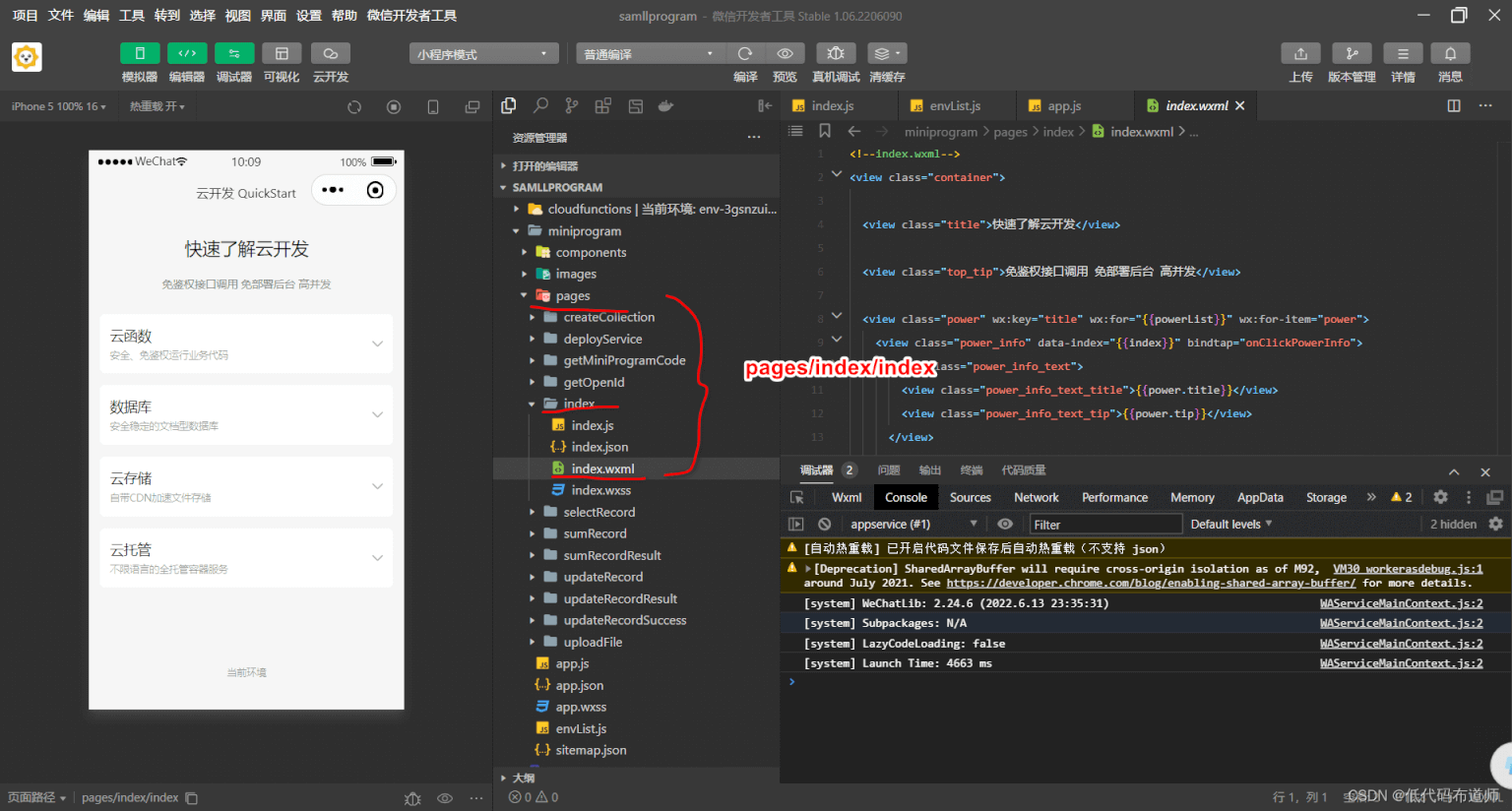The width and height of the screenshot is (1512, 811).
Task: Open hot reload setting dropdown
Action: tap(157, 106)
